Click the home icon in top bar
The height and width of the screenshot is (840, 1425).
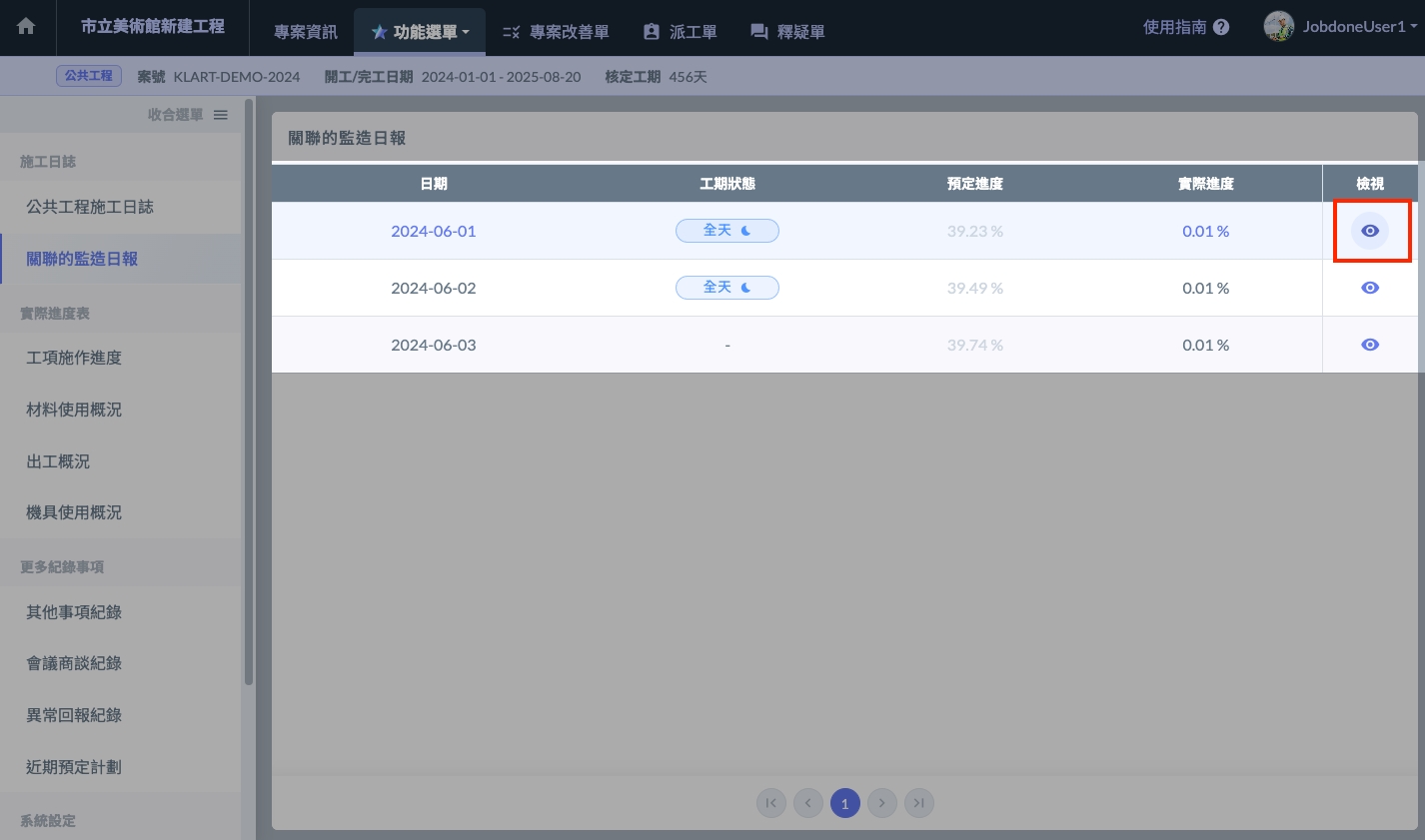[x=26, y=27]
